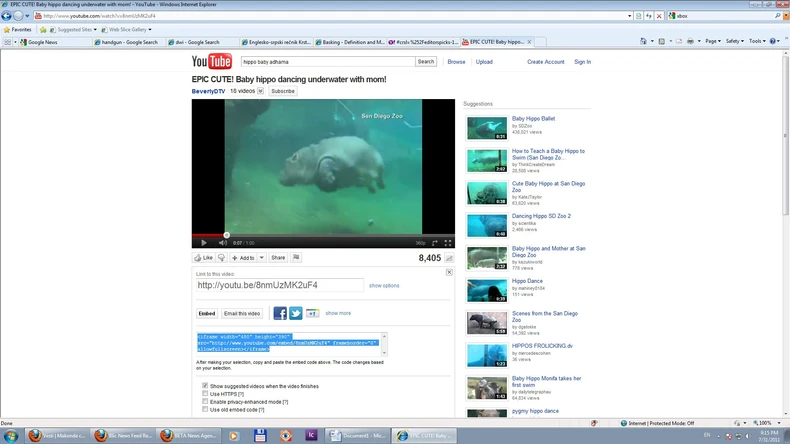
Task: Open Windows Media Player from the taskbar
Action: [233, 435]
